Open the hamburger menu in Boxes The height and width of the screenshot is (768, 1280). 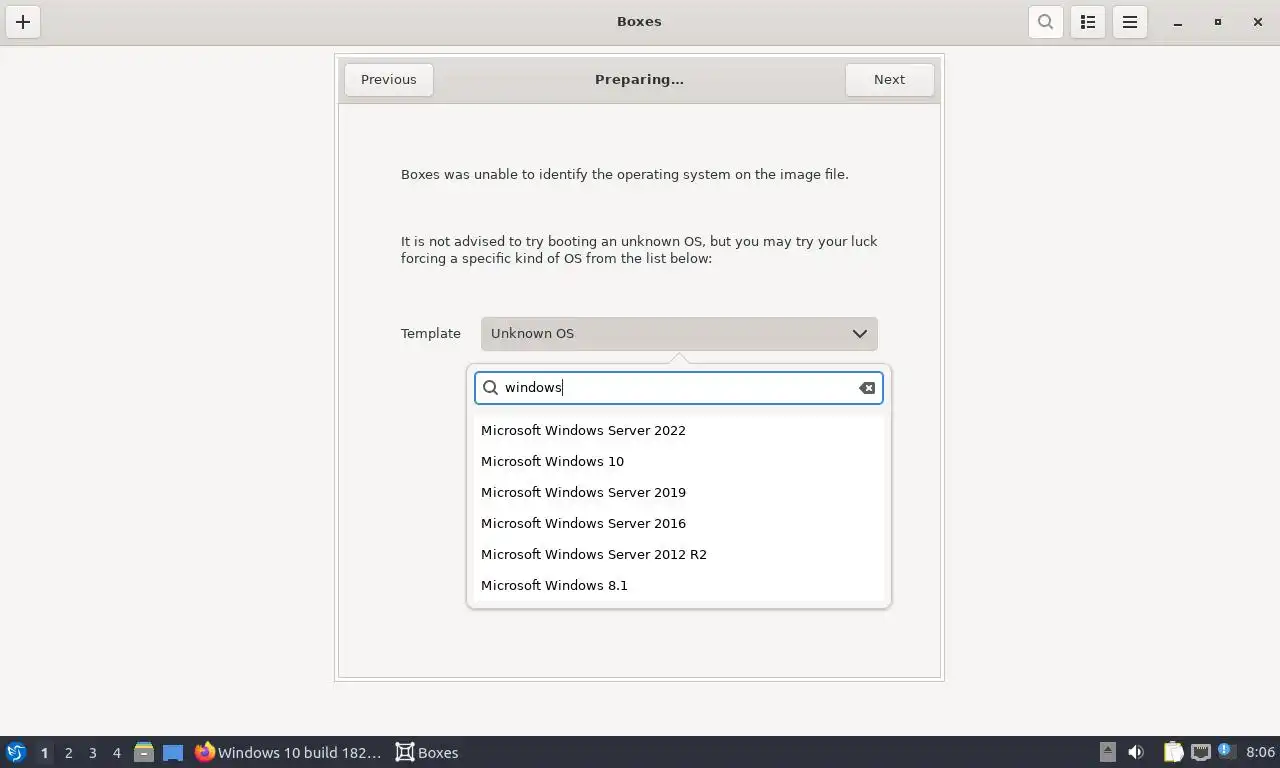point(1130,22)
